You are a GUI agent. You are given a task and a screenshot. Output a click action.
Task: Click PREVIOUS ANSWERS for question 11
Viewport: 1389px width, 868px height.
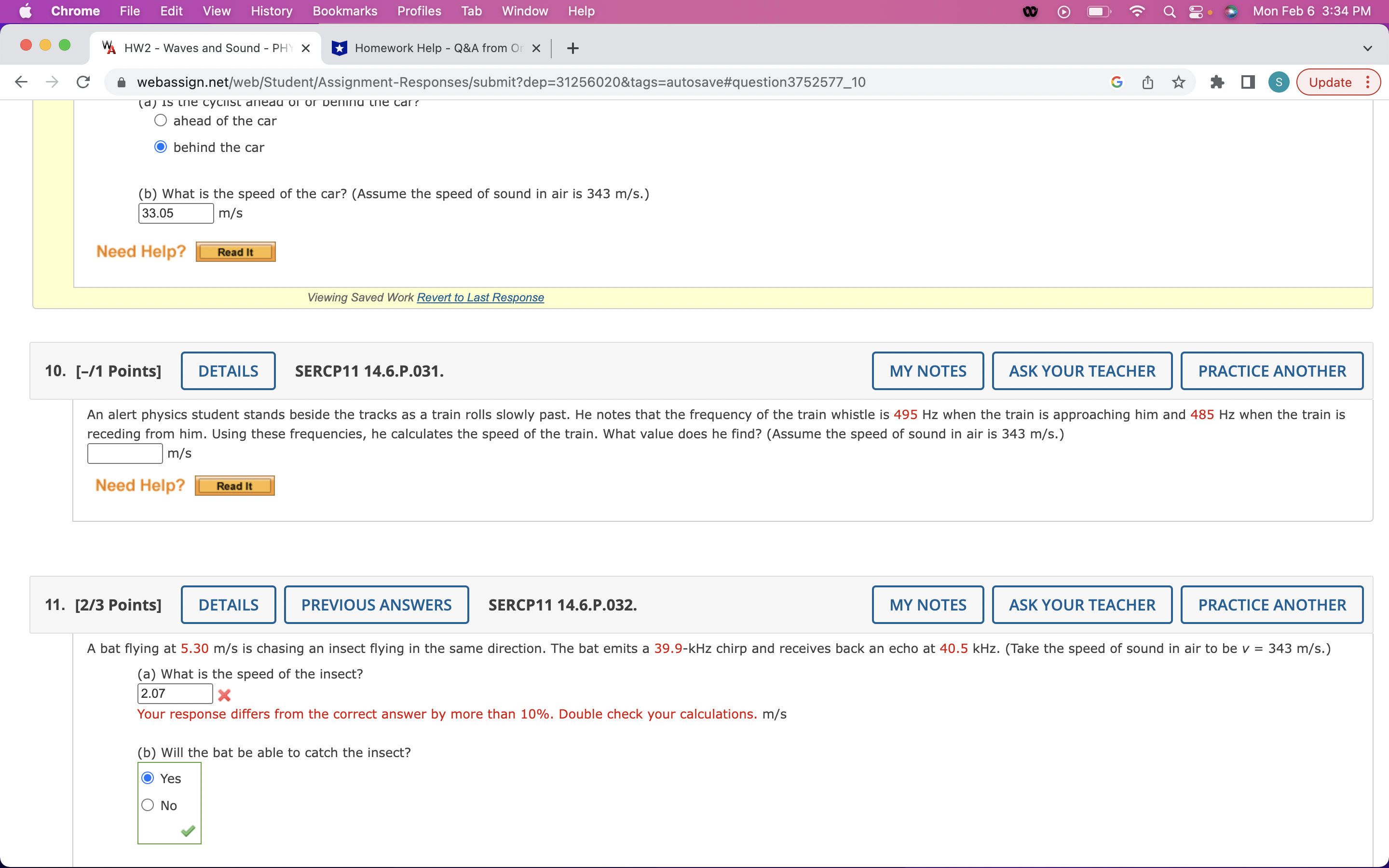[x=376, y=605]
